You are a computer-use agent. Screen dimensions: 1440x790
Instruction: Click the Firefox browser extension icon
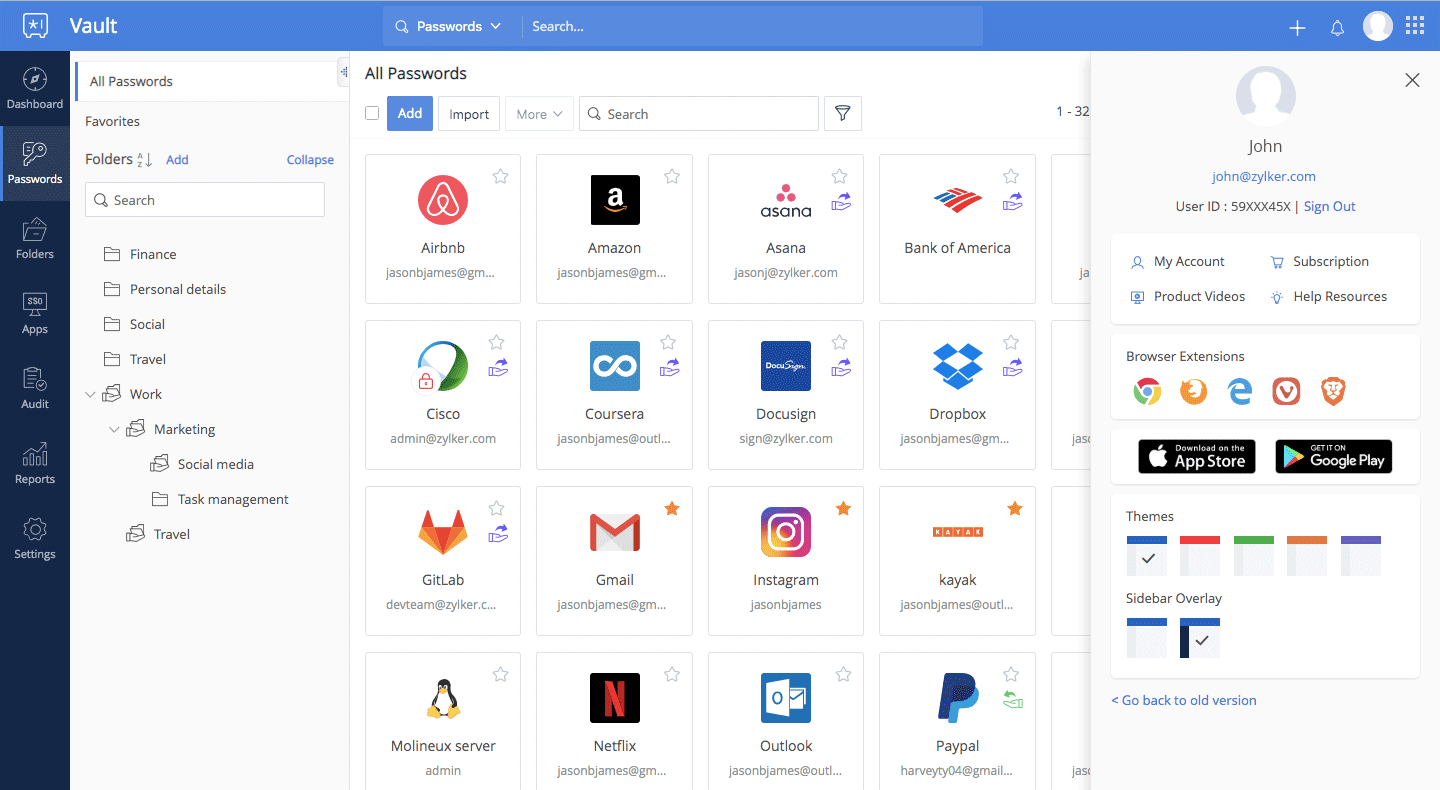pyautogui.click(x=1193, y=391)
